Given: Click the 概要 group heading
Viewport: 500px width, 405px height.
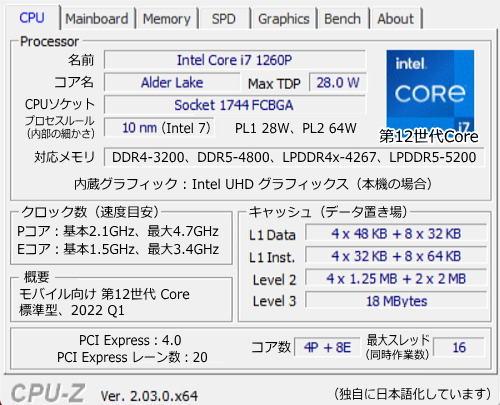Looking at the screenshot, I should 37,277.
